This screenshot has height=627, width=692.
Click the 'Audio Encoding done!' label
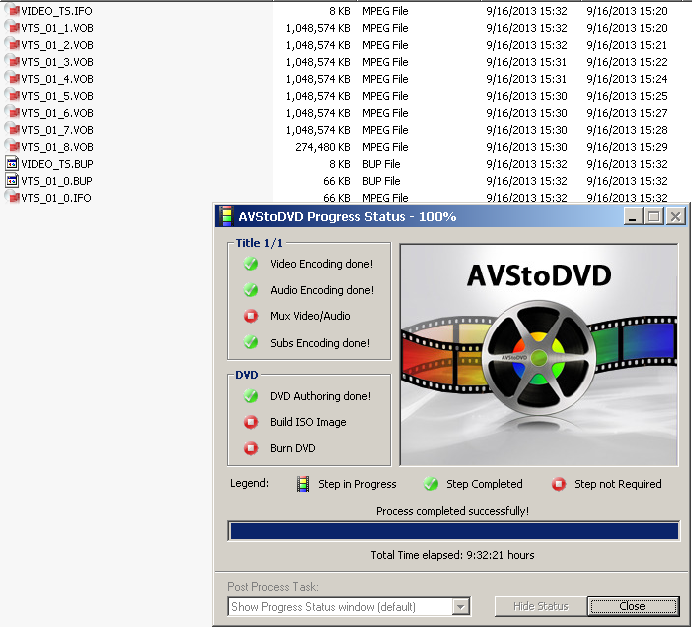322,290
